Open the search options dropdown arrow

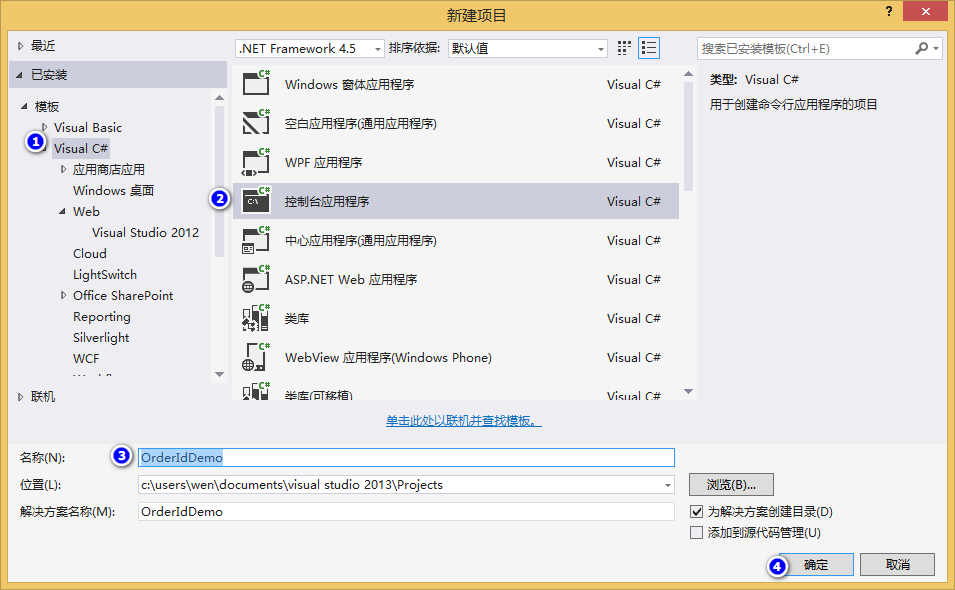coord(936,48)
